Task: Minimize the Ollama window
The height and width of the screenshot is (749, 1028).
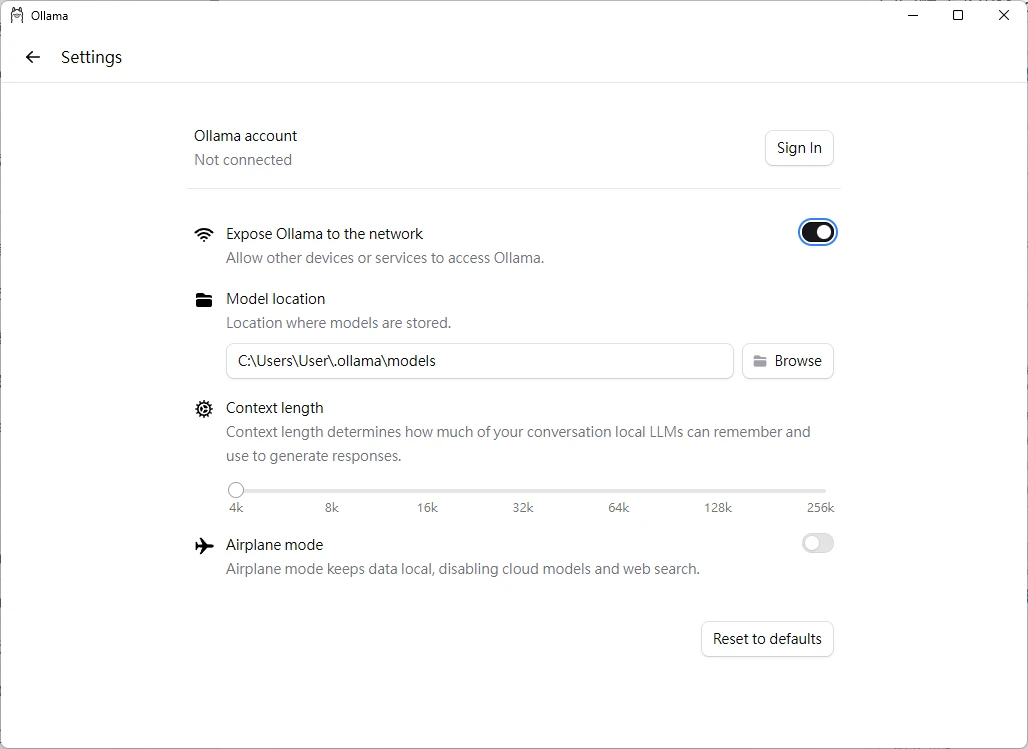Action: point(912,16)
